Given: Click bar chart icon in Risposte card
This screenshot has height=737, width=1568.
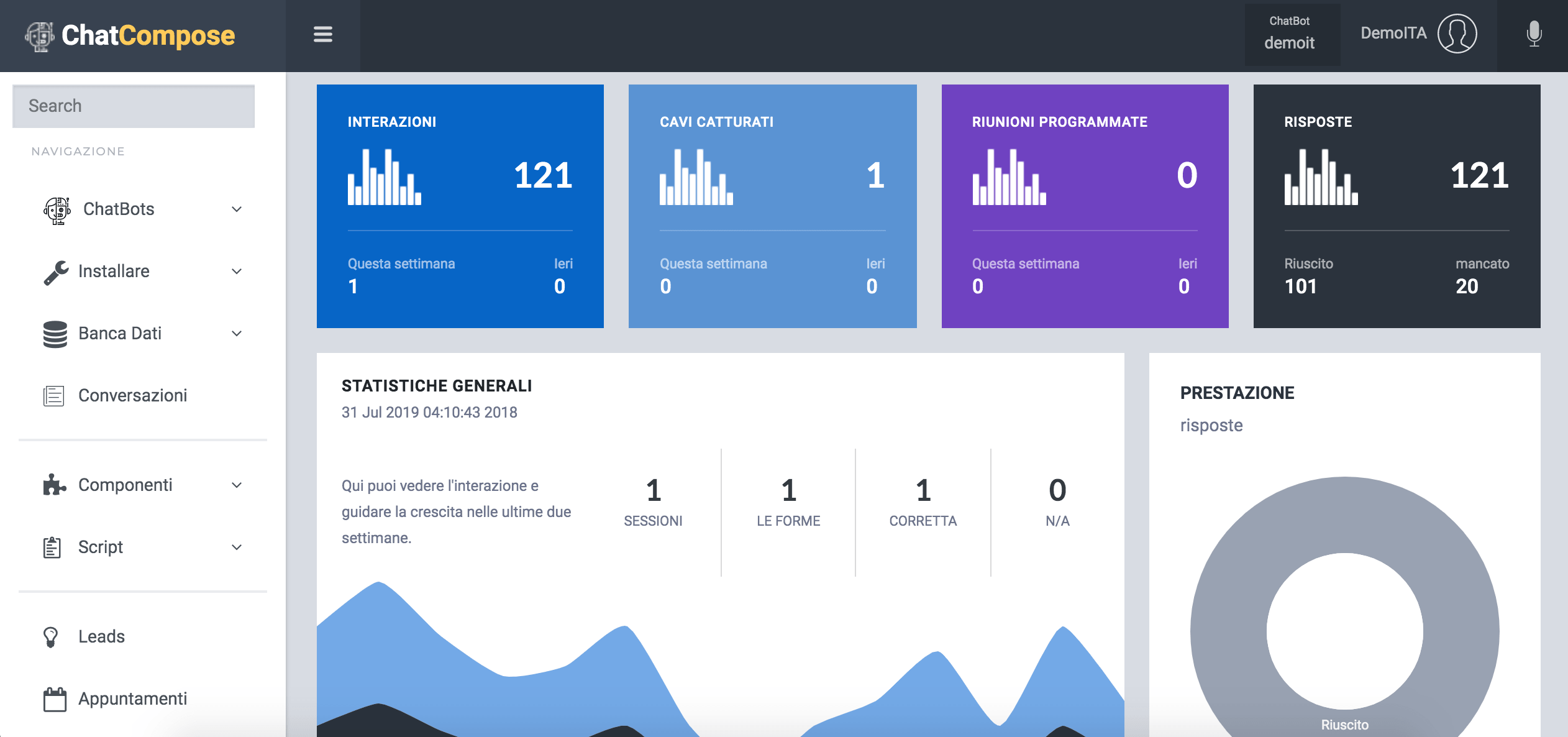Looking at the screenshot, I should pyautogui.click(x=1321, y=177).
